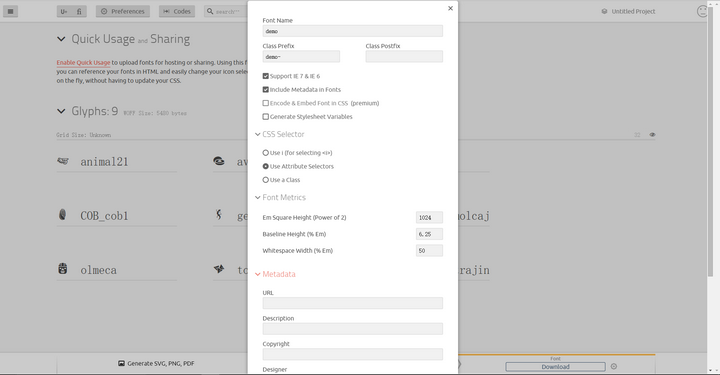Click the glyph icon right of olmeca
Image resolution: width=720 pixels, height=375 pixels.
(219, 269)
